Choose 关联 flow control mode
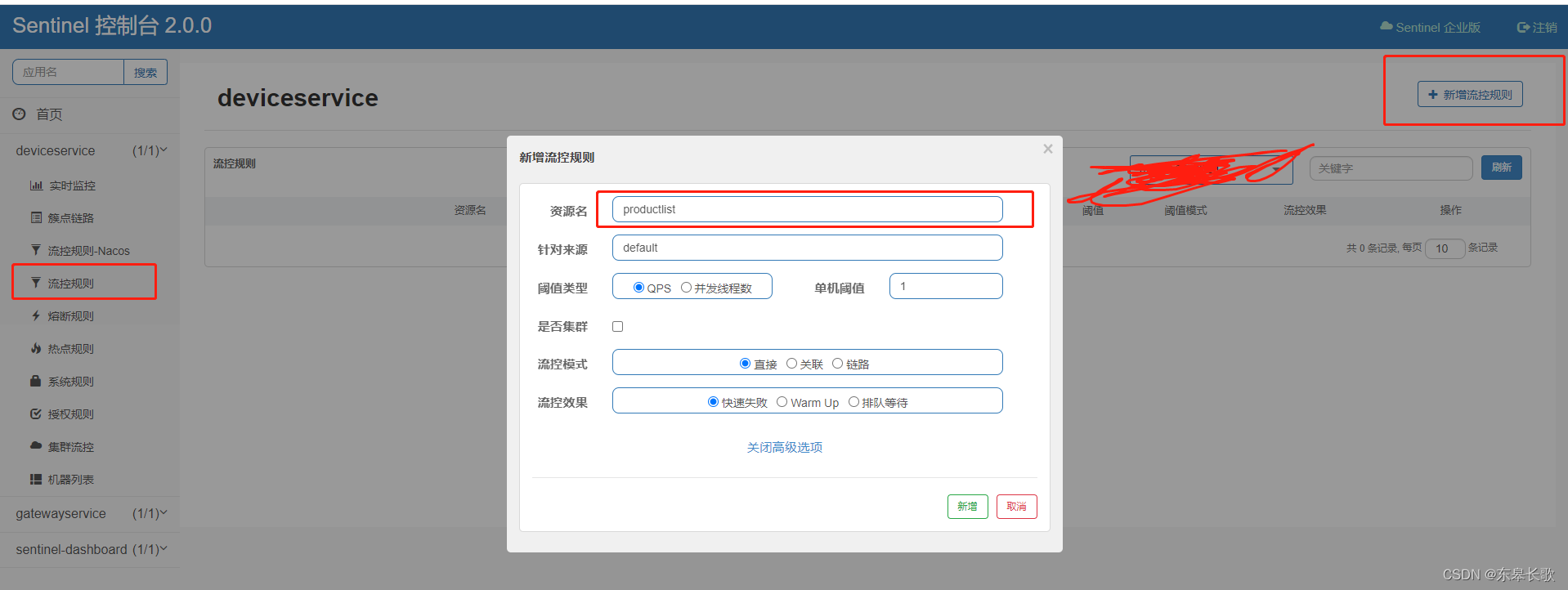The width and height of the screenshot is (1568, 590). (x=791, y=364)
